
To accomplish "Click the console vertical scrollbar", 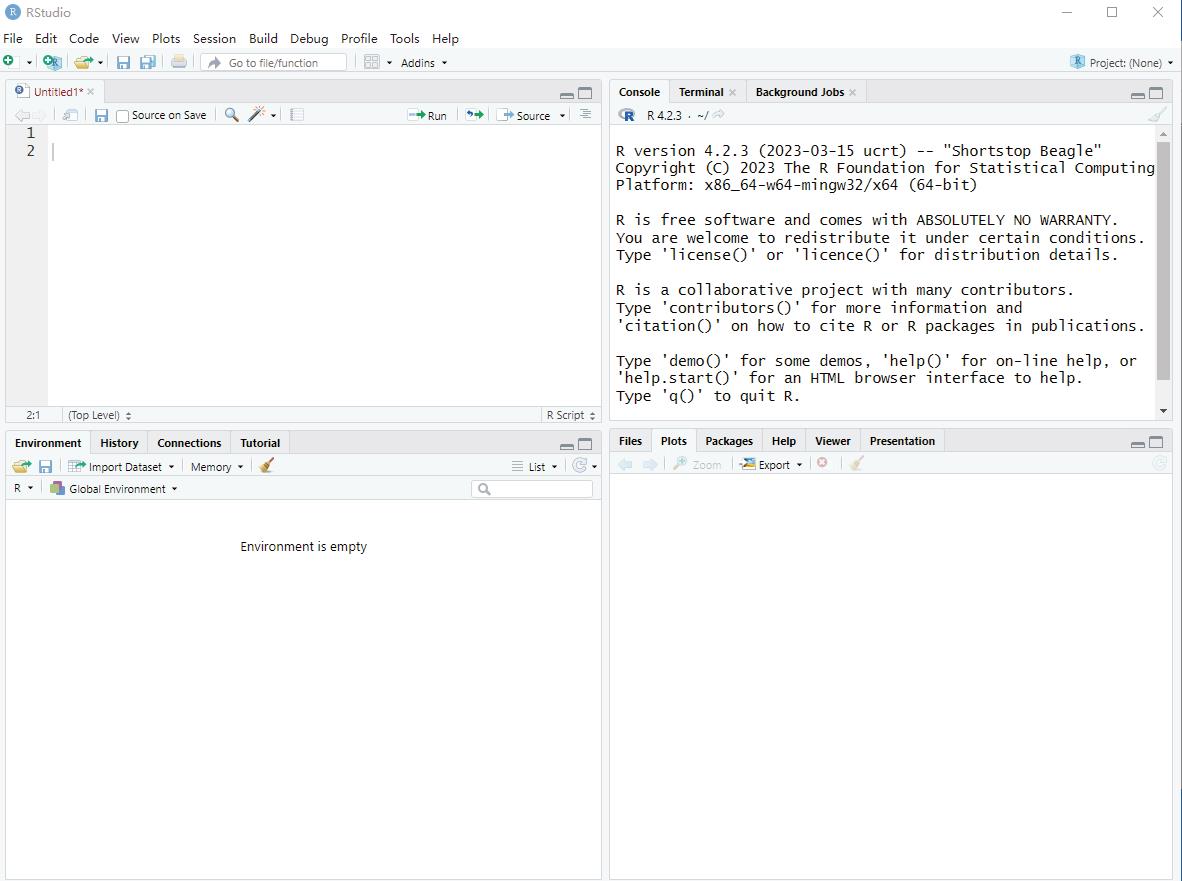I will click(1163, 260).
